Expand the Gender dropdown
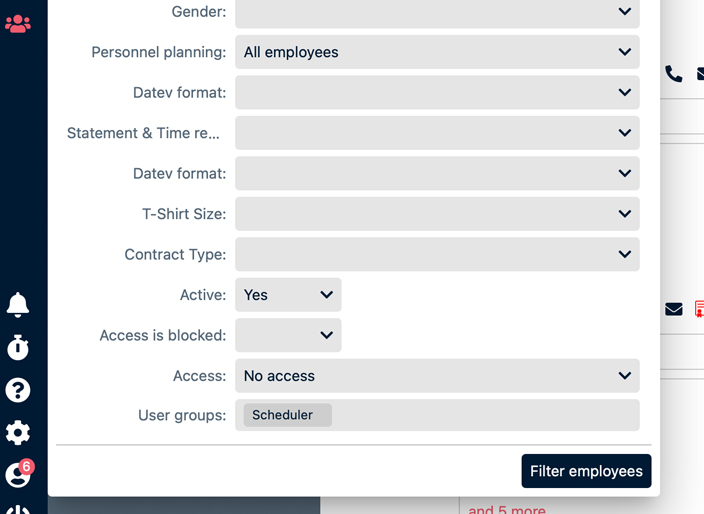 point(437,12)
